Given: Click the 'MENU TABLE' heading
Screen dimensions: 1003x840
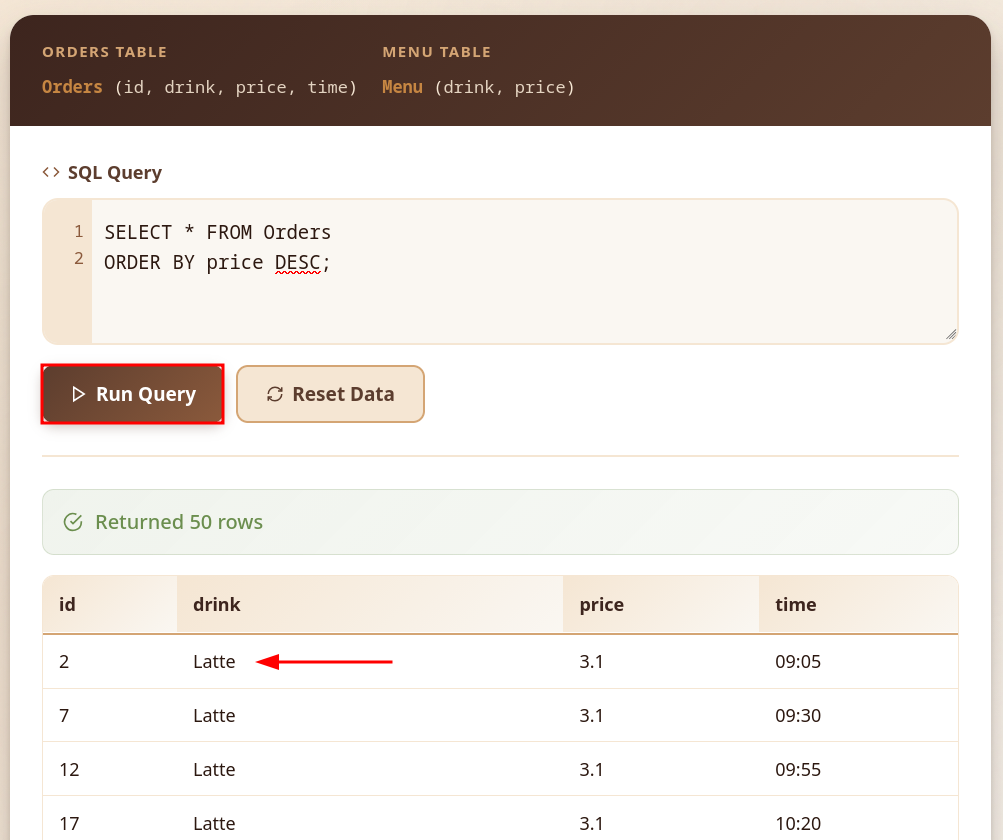Looking at the screenshot, I should (437, 52).
